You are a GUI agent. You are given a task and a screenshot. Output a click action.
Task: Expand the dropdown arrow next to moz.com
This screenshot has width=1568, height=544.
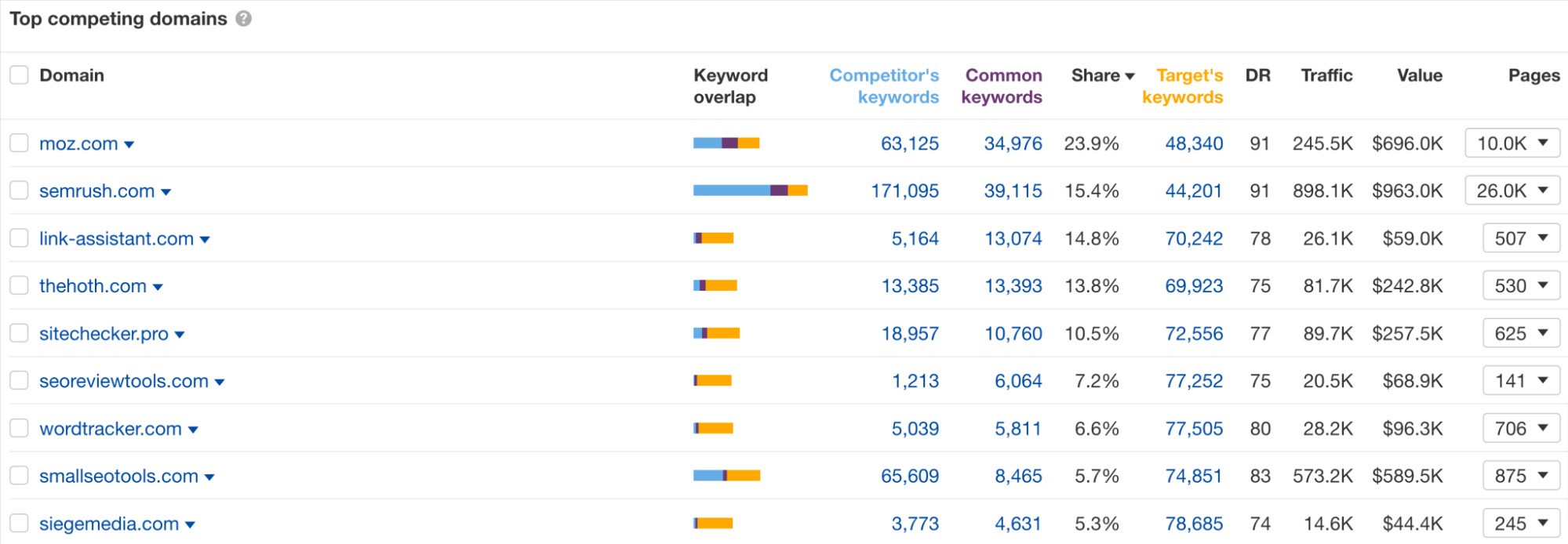pos(129,145)
